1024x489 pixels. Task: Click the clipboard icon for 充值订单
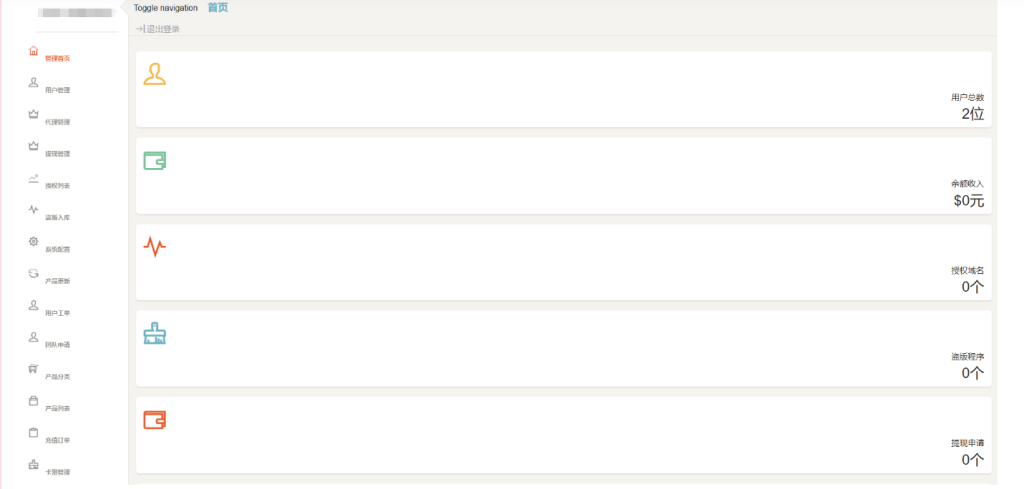33,433
